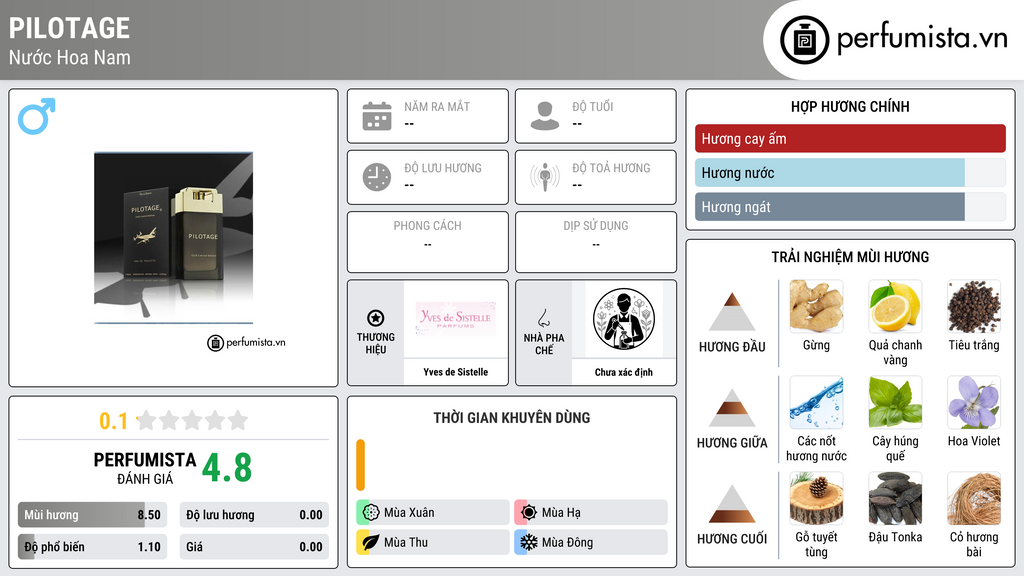This screenshot has height=576, width=1024.
Task: Click the Đậu Tonka bean image
Action: pos(895,498)
